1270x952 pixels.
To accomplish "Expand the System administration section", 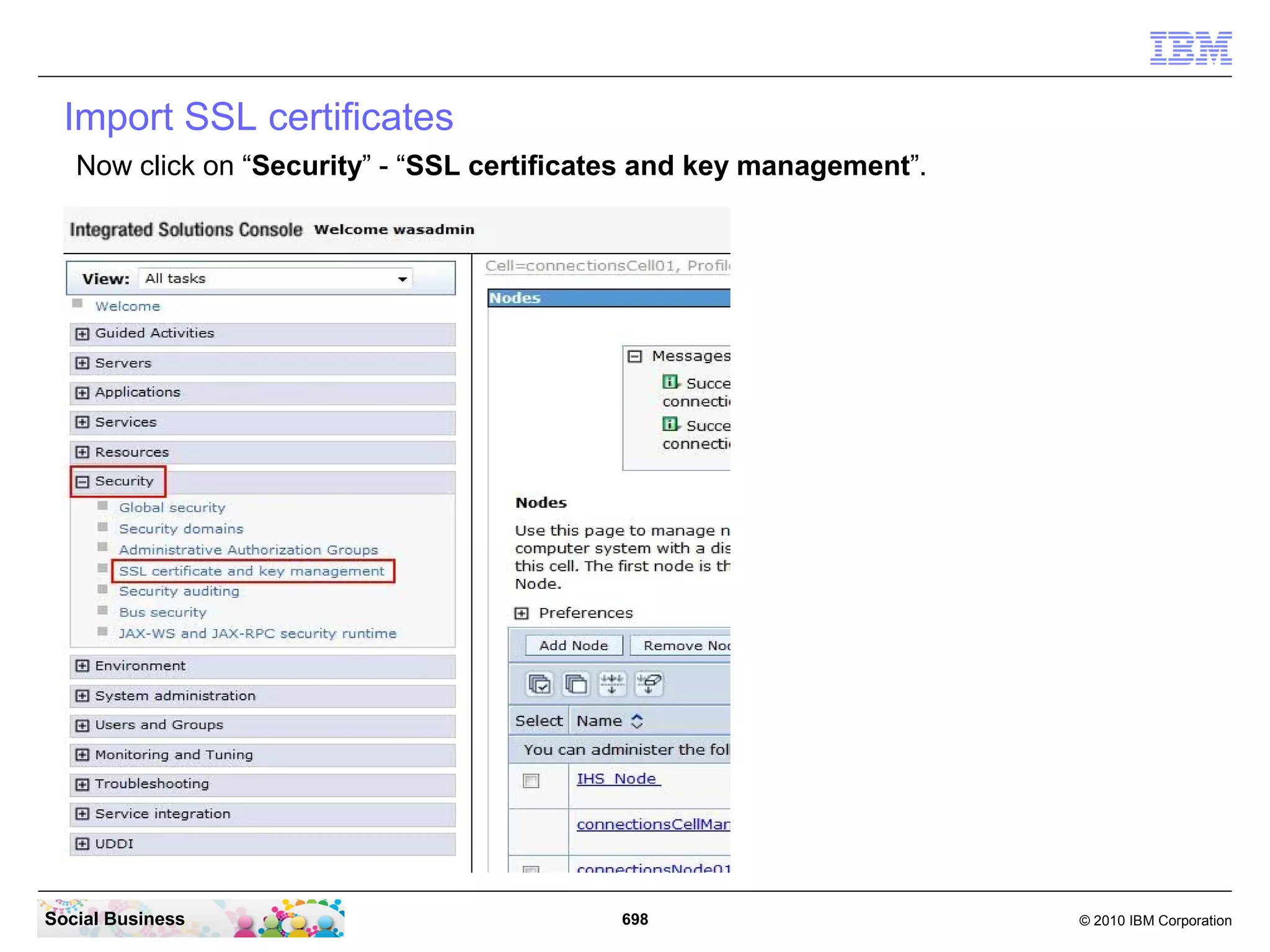I will [82, 695].
